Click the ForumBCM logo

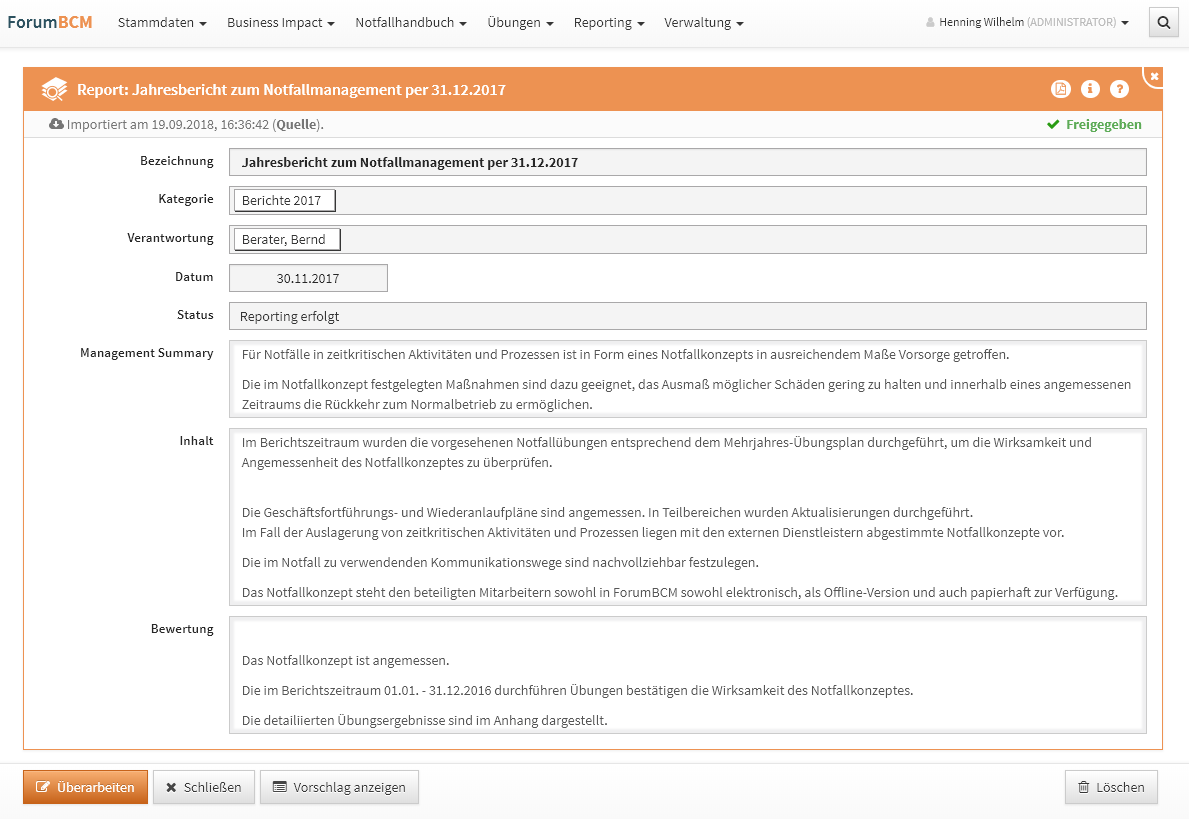[50, 22]
